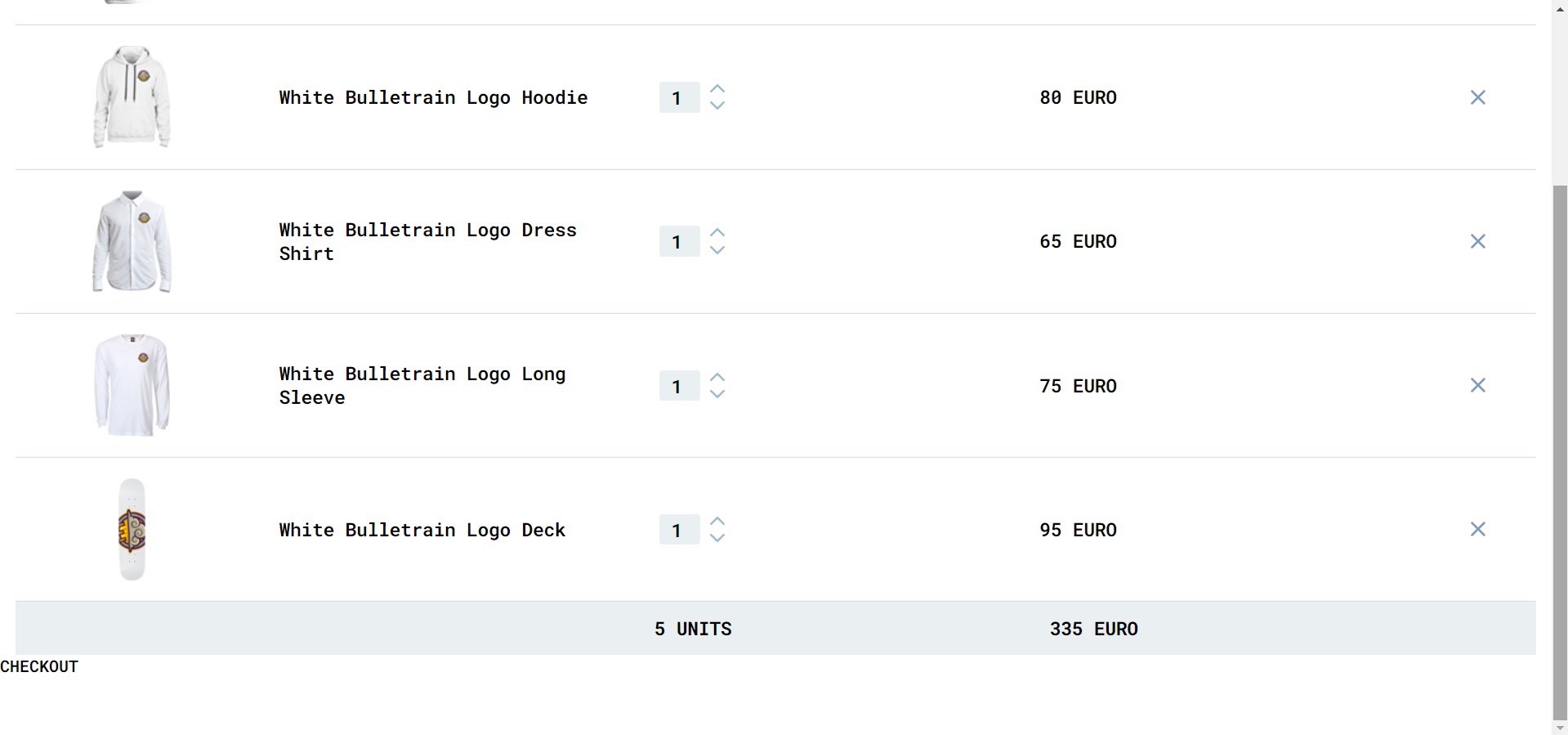Decrease Logo Deck quantity down arrow
This screenshot has height=735, width=1568.
[x=717, y=537]
